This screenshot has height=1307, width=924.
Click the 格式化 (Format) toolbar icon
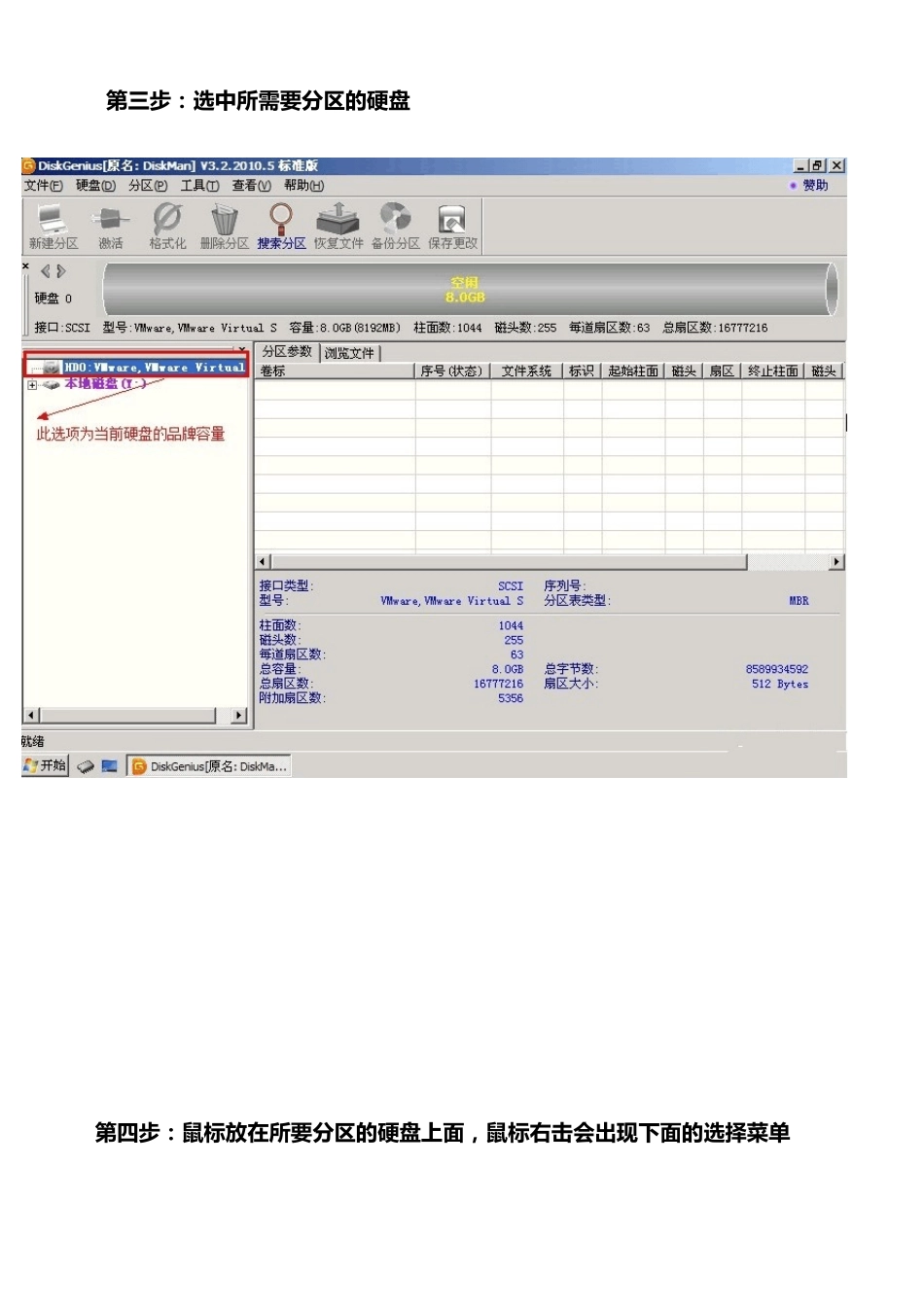(x=167, y=226)
